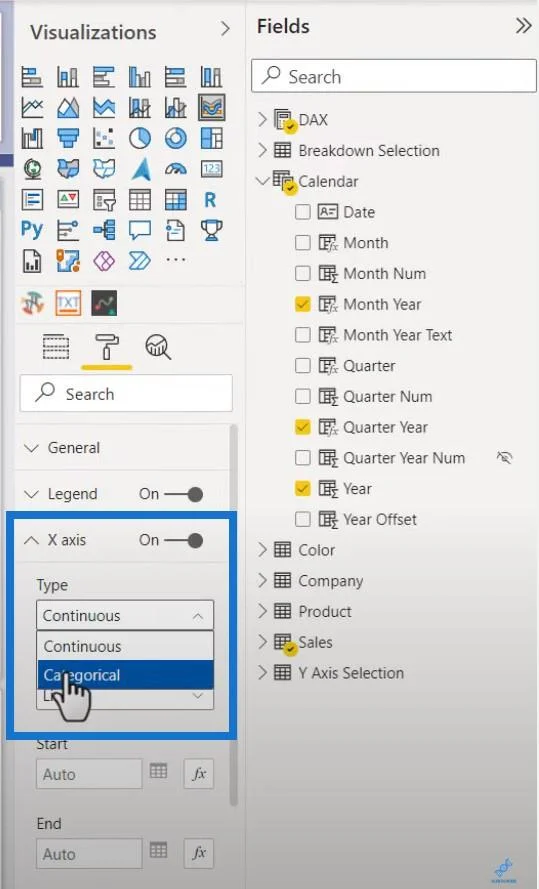This screenshot has height=889, width=539.
Task: Open the Analytics magnifier tab
Action: [158, 347]
